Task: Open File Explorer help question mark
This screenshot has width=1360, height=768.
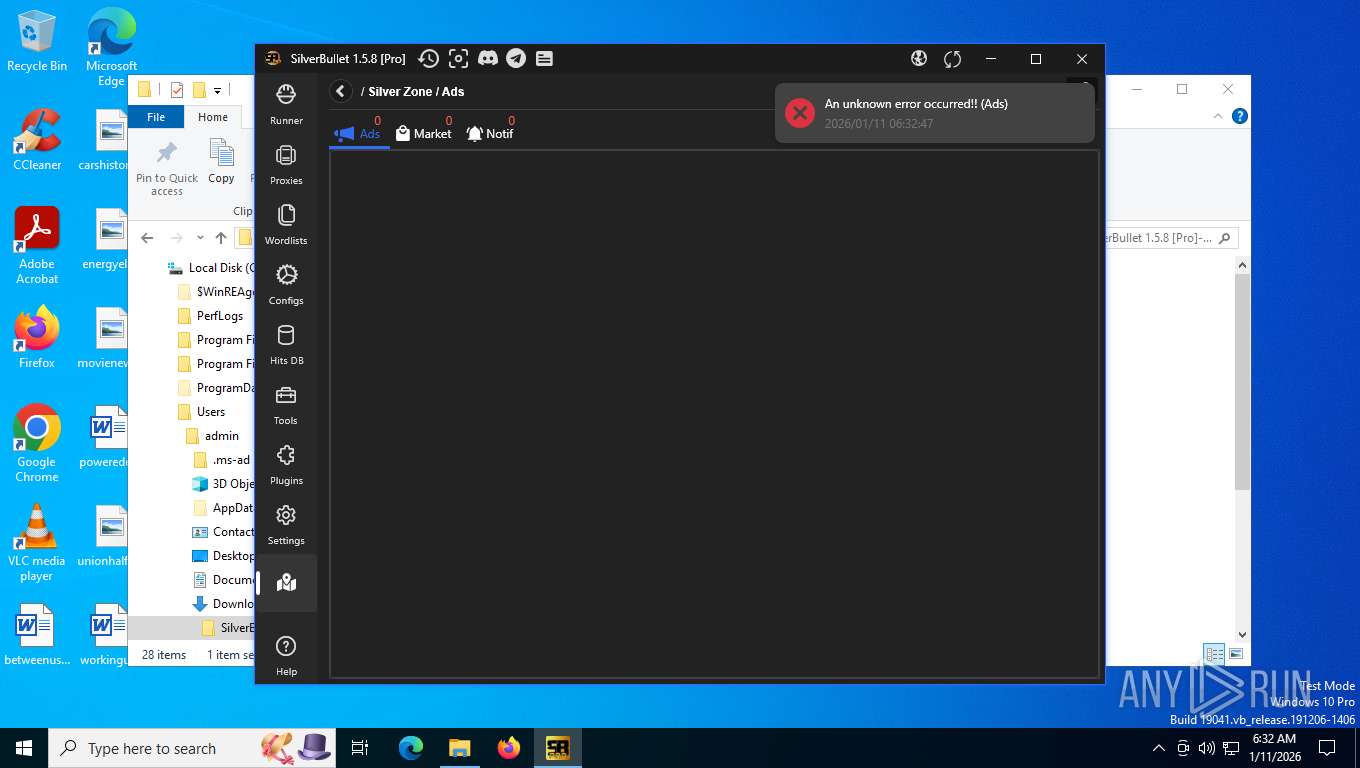Action: tap(1240, 116)
